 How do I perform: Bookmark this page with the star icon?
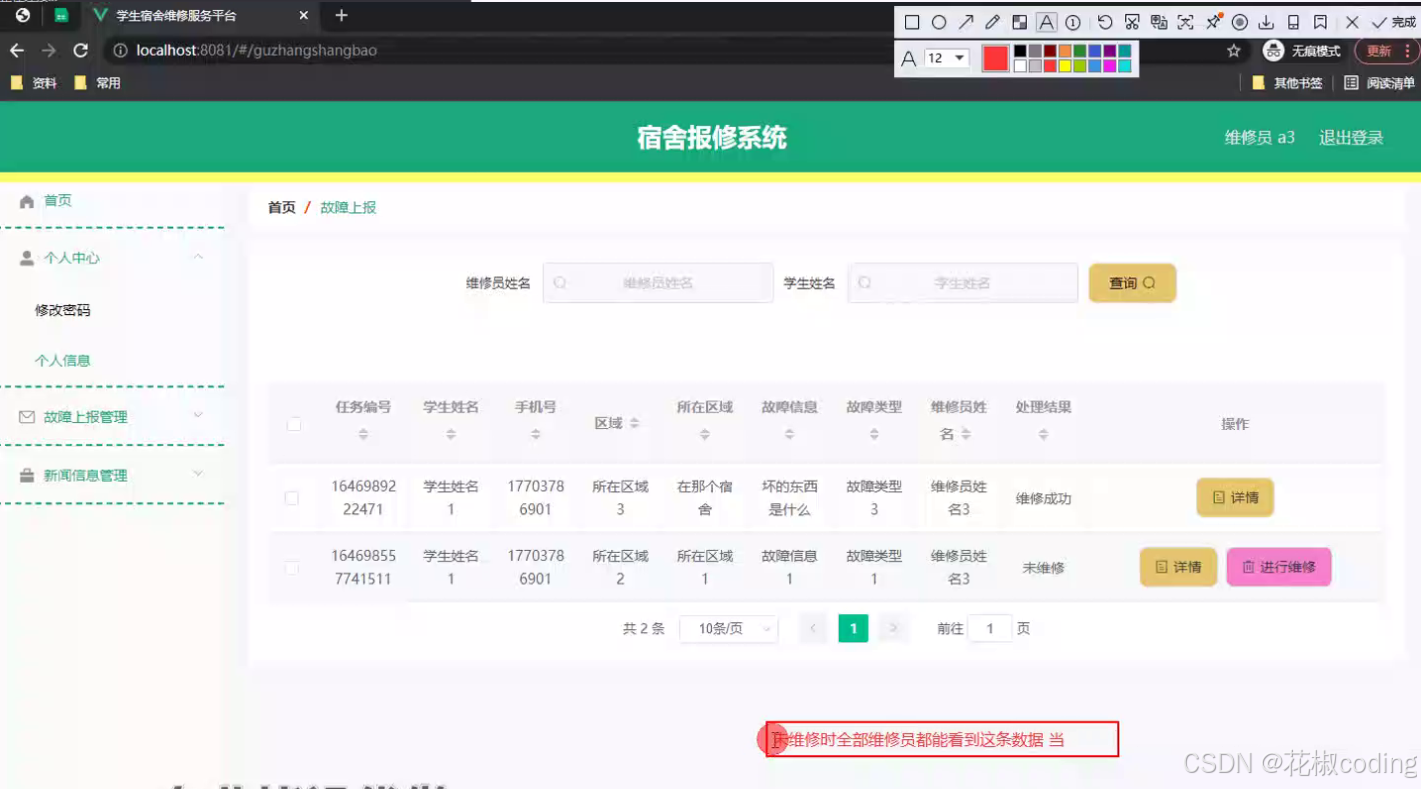click(x=1234, y=50)
